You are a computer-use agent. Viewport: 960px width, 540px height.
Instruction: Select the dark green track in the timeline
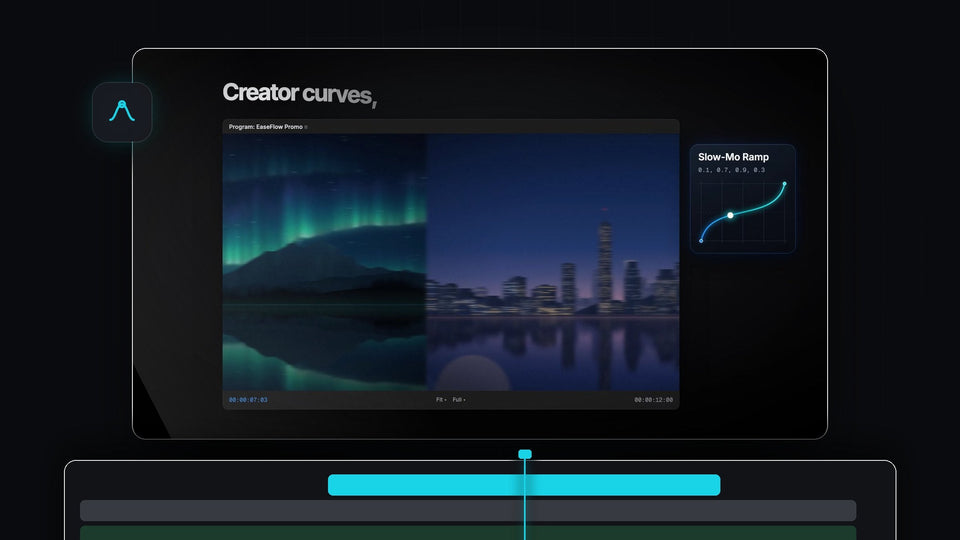(468, 533)
